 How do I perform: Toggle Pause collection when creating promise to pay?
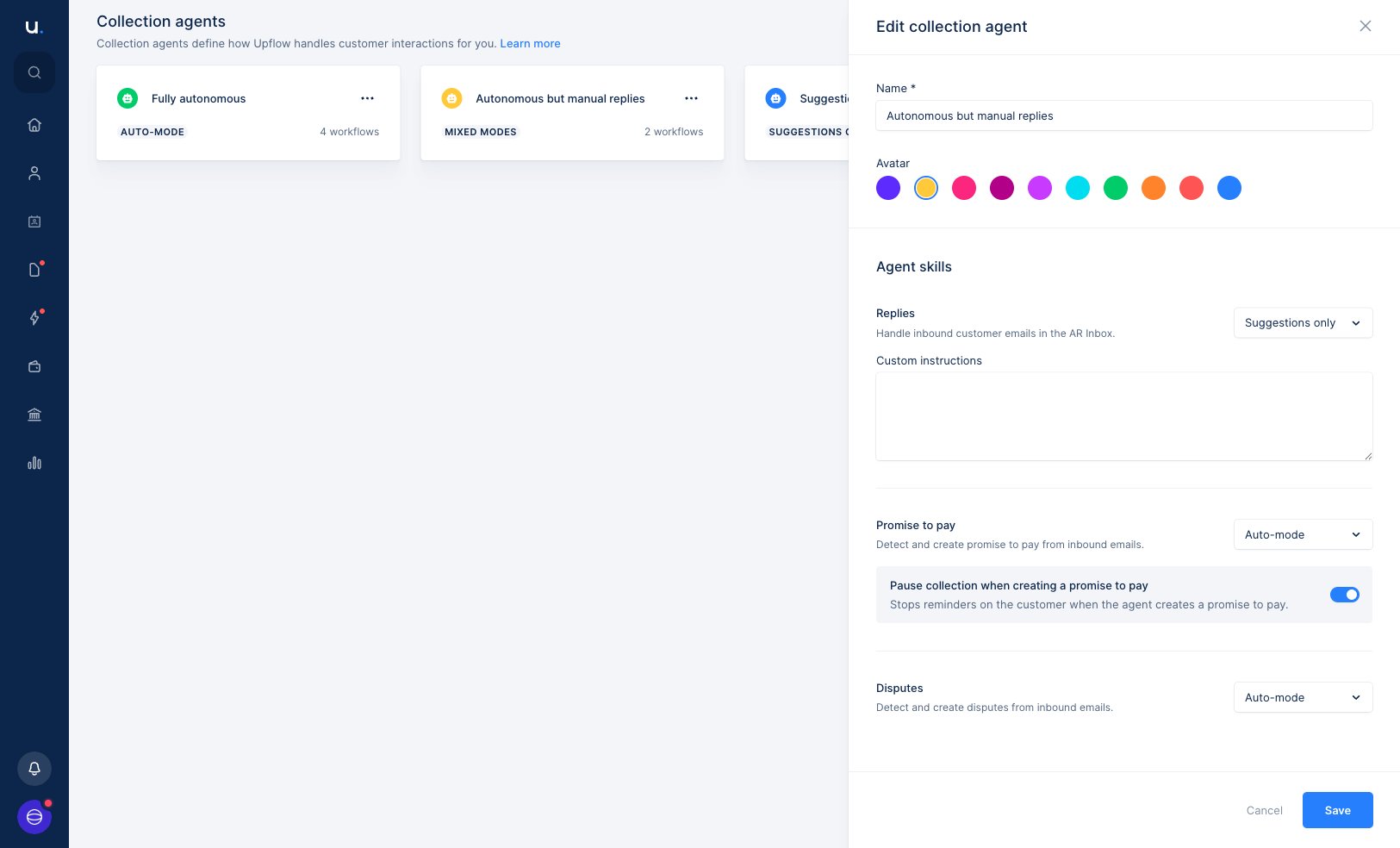pyautogui.click(x=1345, y=595)
